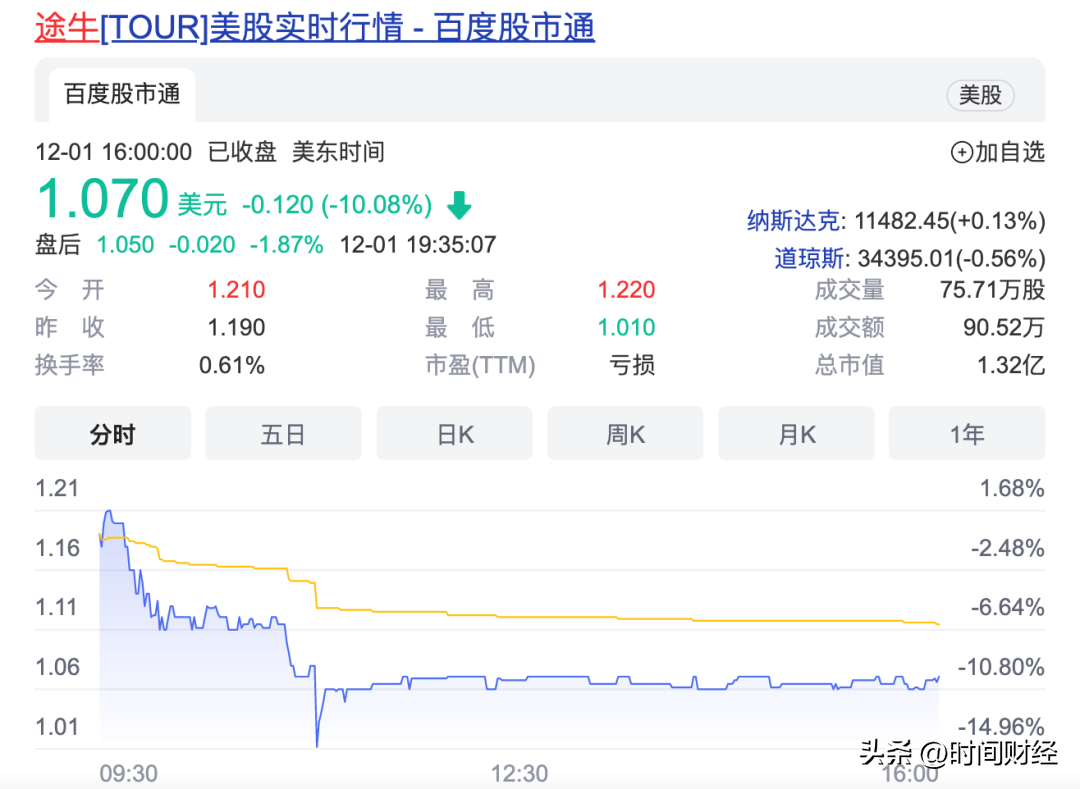Click the 1.06 y-axis label

[x=57, y=666]
